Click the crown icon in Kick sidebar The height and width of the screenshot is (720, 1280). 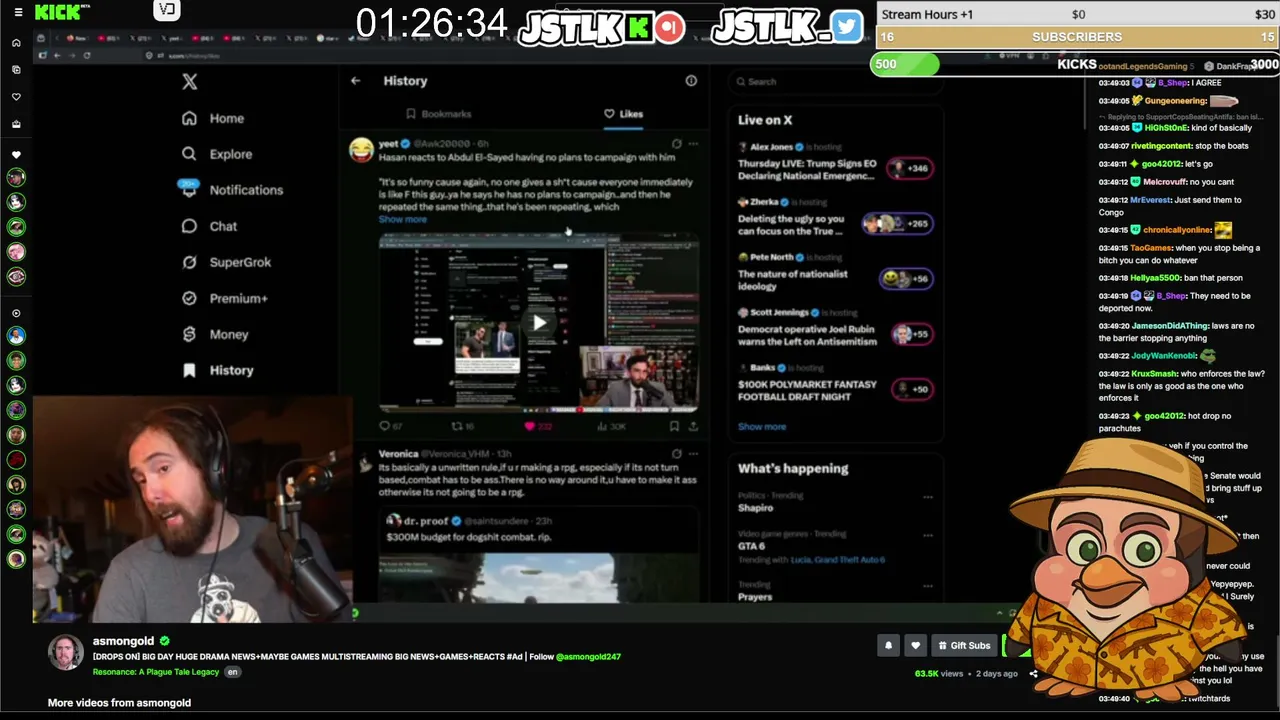[16, 124]
